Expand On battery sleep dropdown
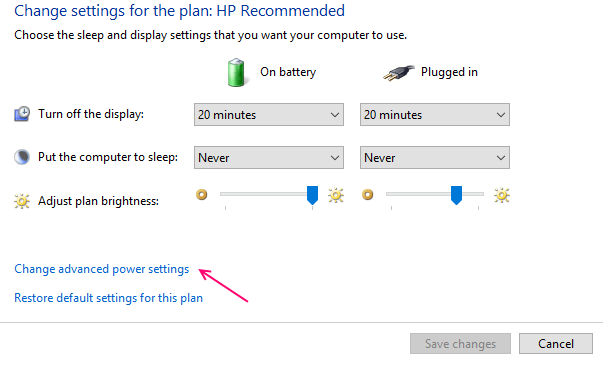603x378 pixels. click(x=269, y=158)
